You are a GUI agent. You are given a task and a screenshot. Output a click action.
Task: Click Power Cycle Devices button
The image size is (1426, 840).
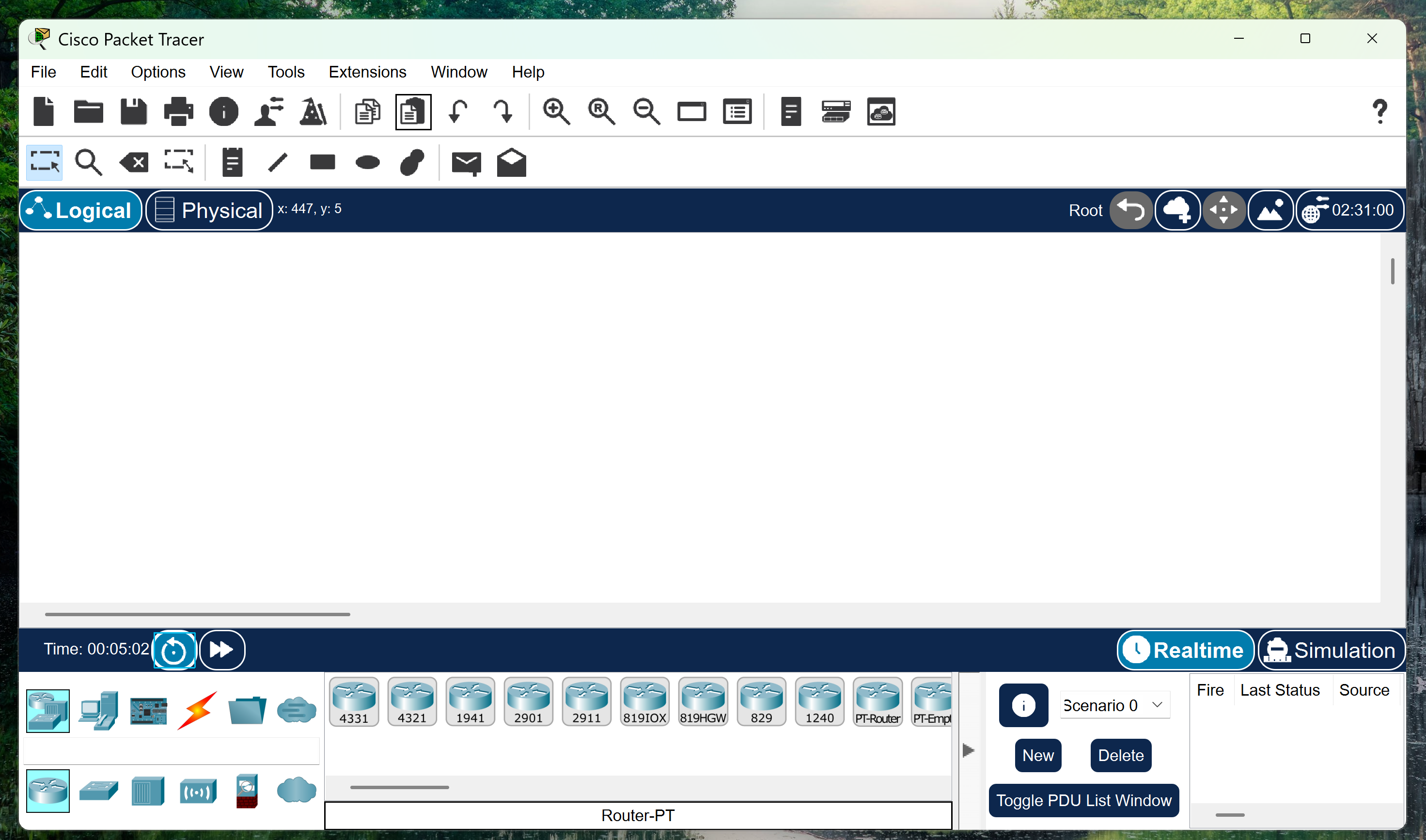pos(174,651)
